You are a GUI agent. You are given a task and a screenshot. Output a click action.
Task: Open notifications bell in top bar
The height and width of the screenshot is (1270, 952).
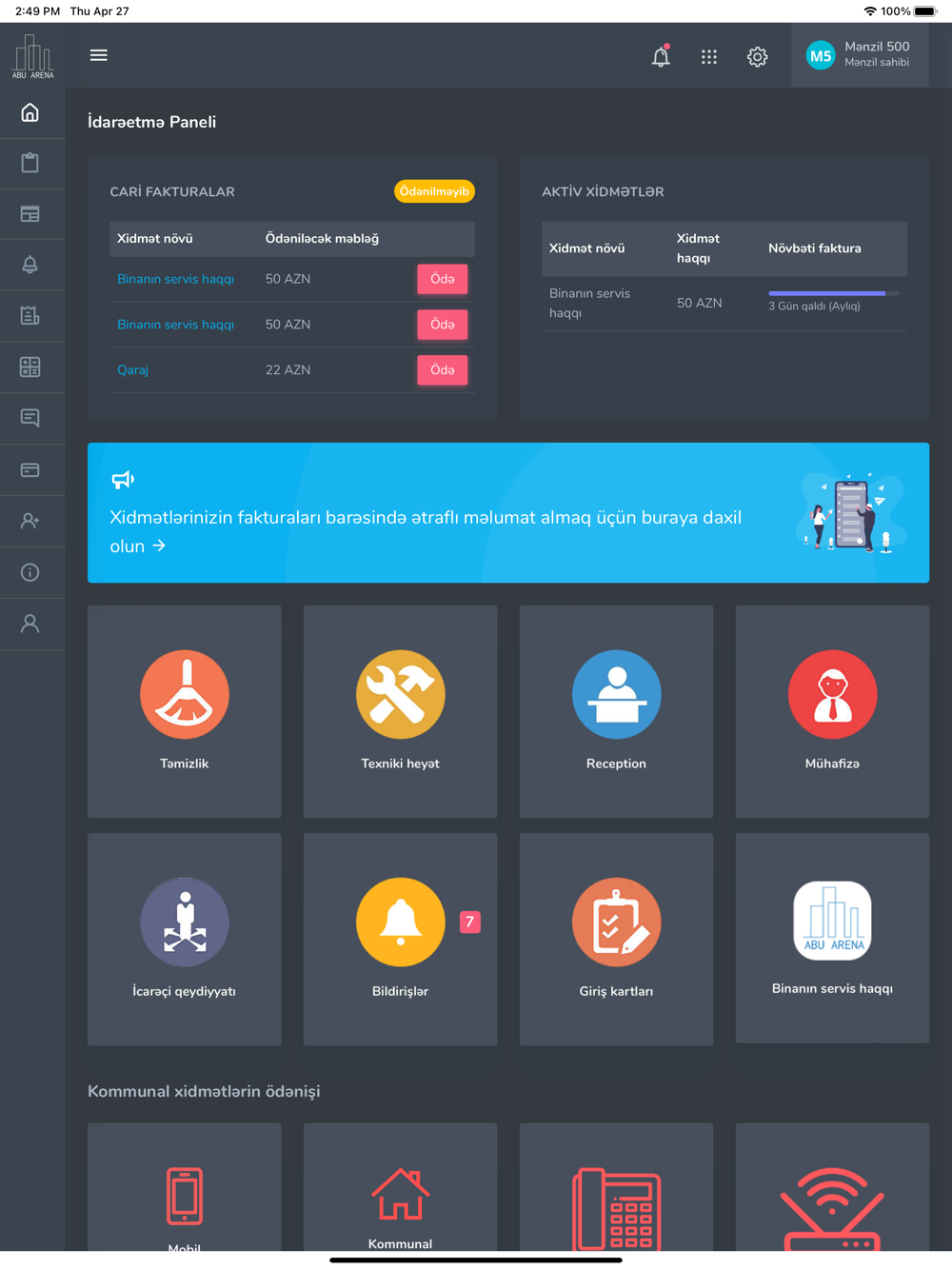(661, 56)
